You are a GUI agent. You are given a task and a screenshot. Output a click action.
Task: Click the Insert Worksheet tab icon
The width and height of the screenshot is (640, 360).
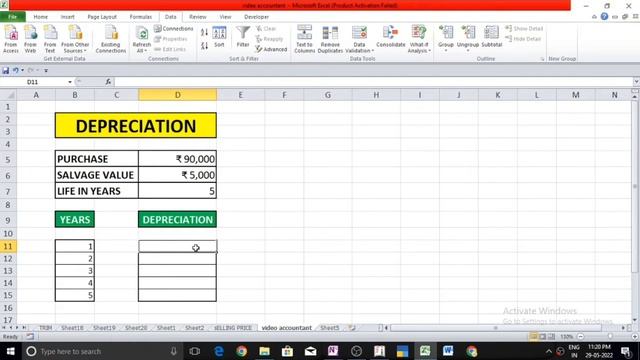click(x=352, y=328)
